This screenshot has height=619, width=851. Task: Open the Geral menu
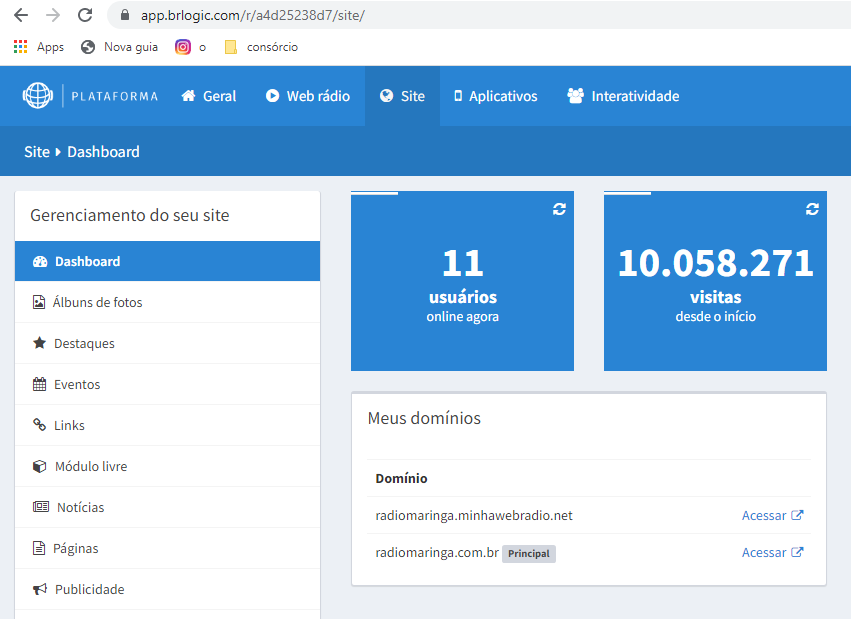[x=208, y=96]
